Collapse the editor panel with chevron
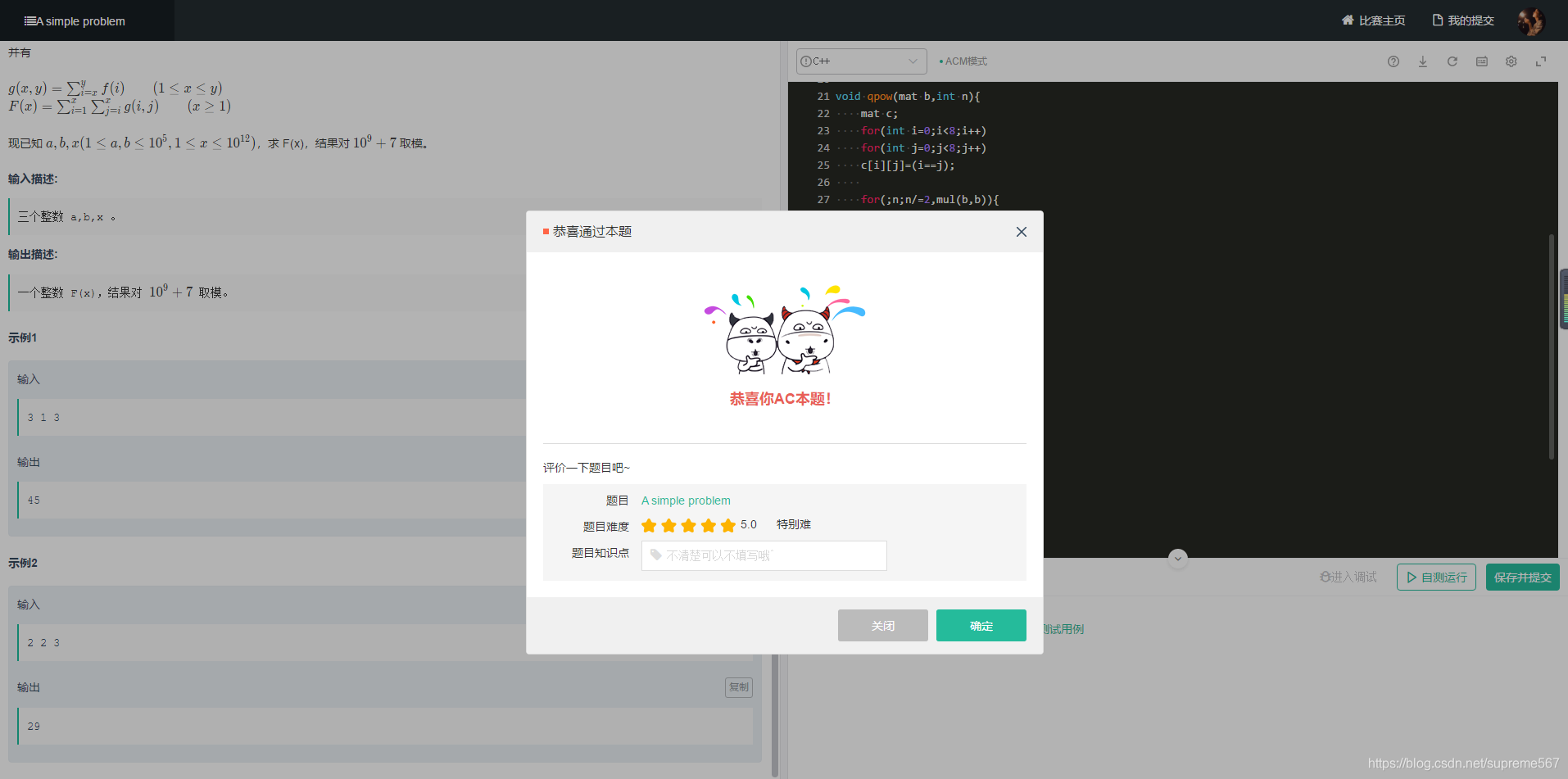The image size is (1568, 779). [1178, 559]
